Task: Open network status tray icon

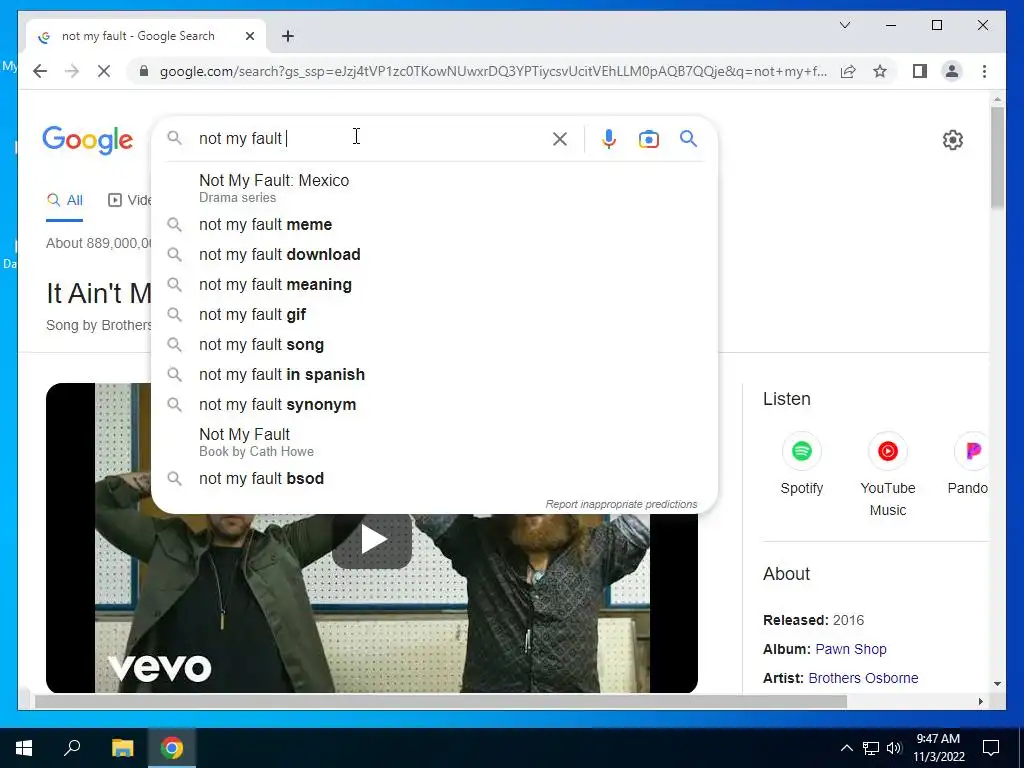Action: 871,748
